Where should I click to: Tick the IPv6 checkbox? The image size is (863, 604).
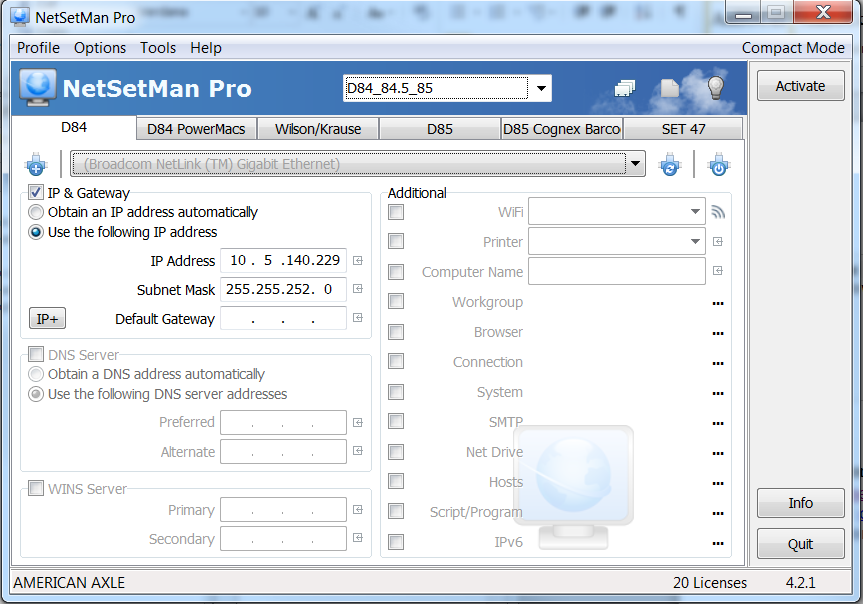[x=396, y=542]
